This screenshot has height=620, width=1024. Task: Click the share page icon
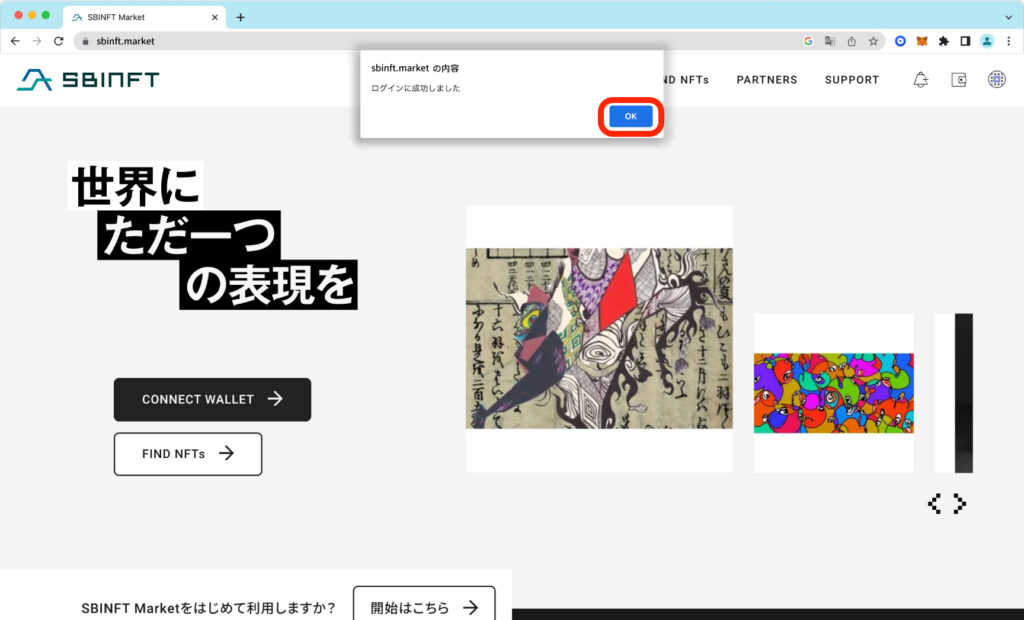[x=852, y=41]
